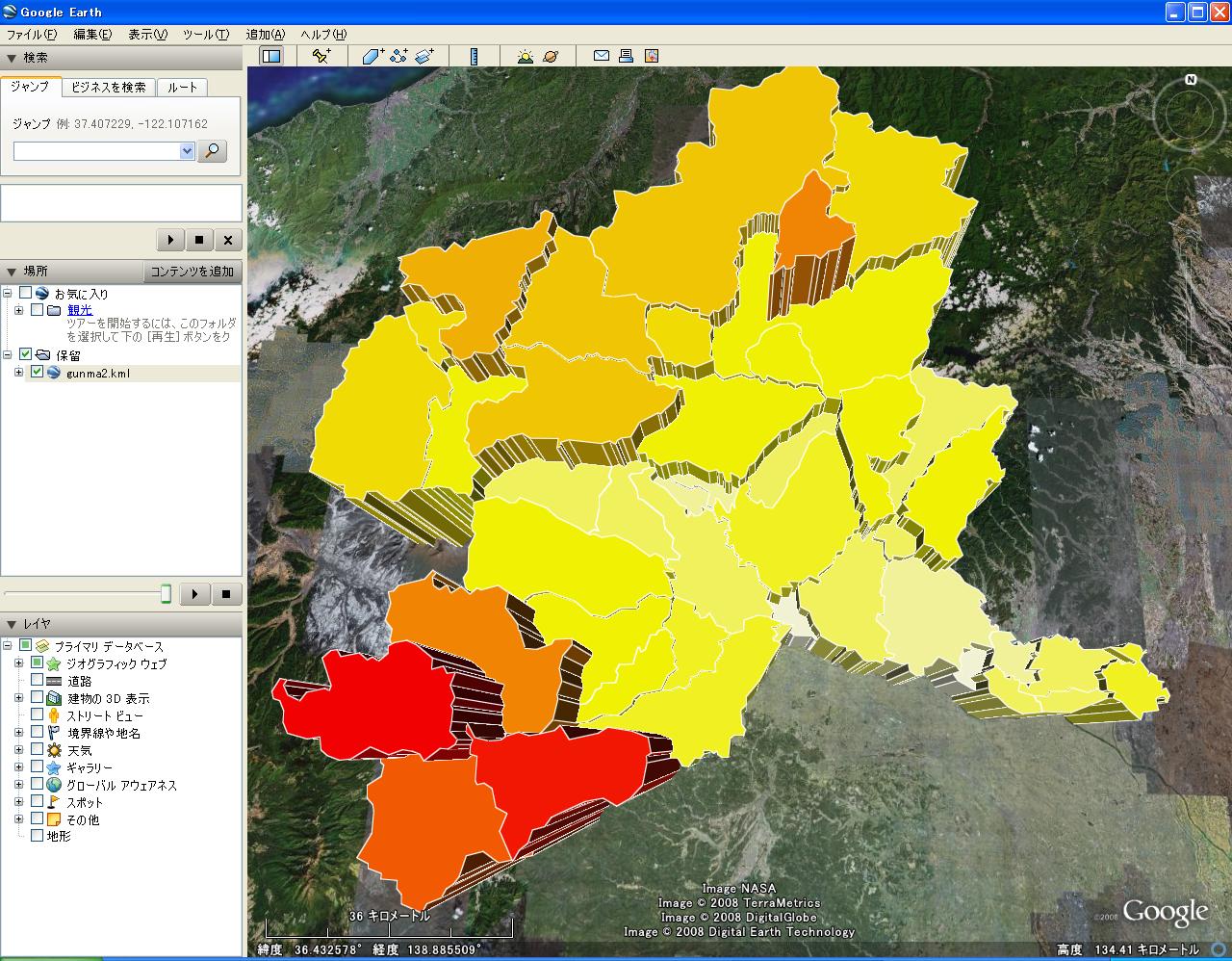Image resolution: width=1232 pixels, height=961 pixels.
Task: Open the search history dropdown arrow
Action: click(187, 151)
